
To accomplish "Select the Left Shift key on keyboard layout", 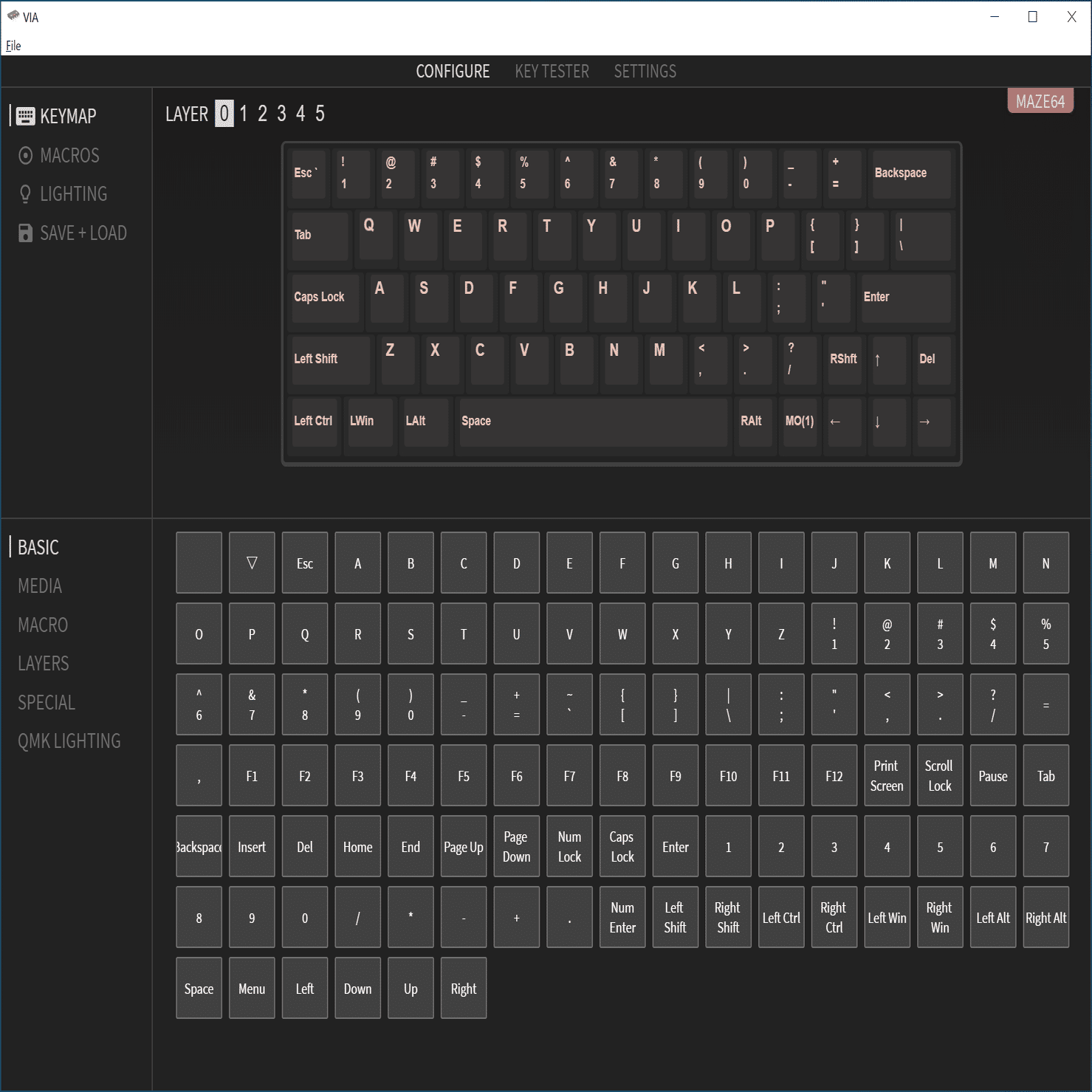I will click(x=331, y=360).
